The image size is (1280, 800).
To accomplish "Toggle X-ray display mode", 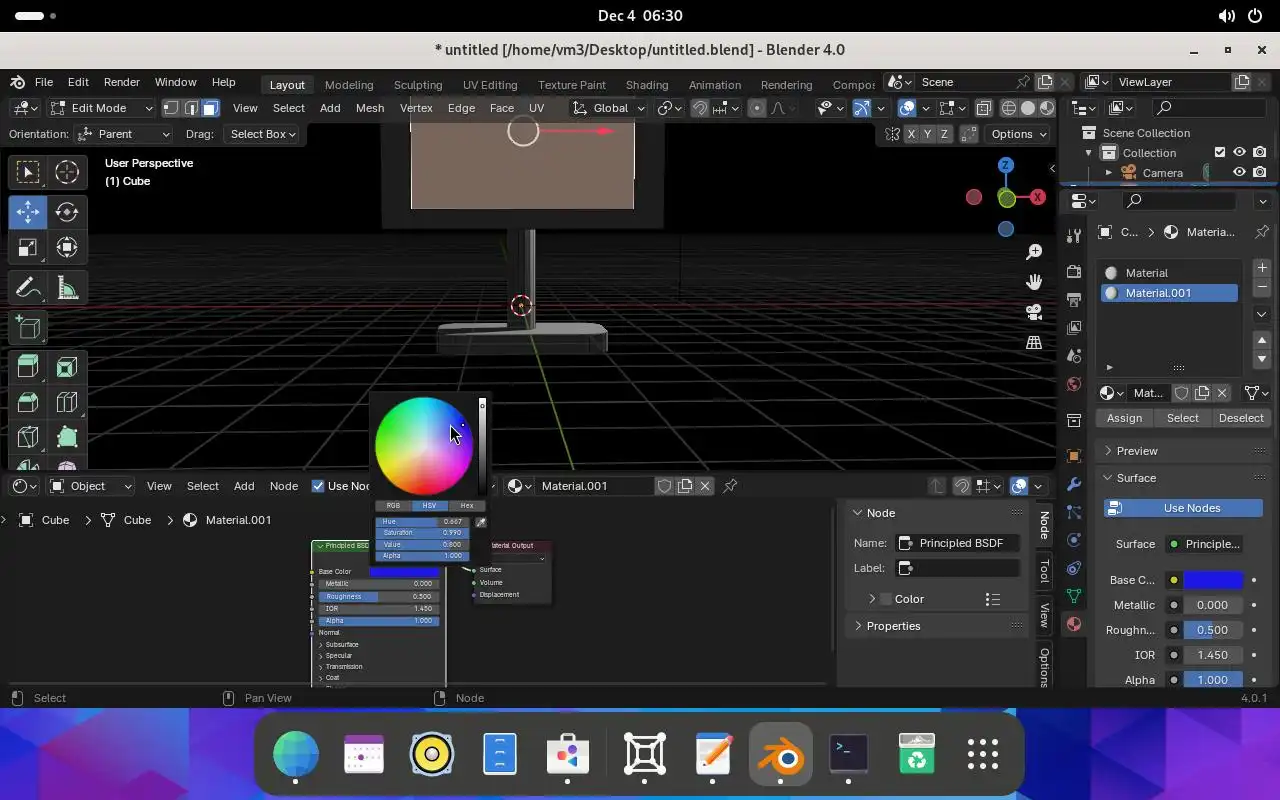I will pyautogui.click(x=984, y=108).
